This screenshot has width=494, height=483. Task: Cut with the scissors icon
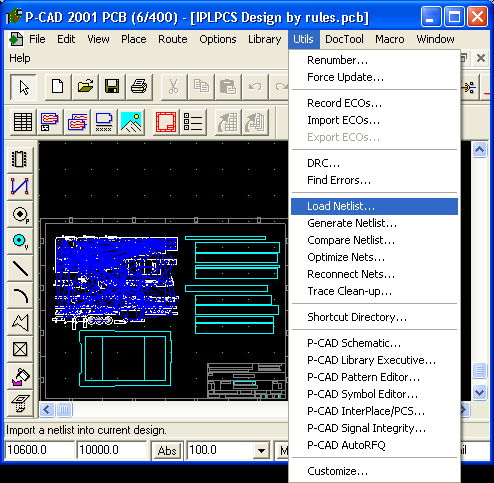coord(174,87)
